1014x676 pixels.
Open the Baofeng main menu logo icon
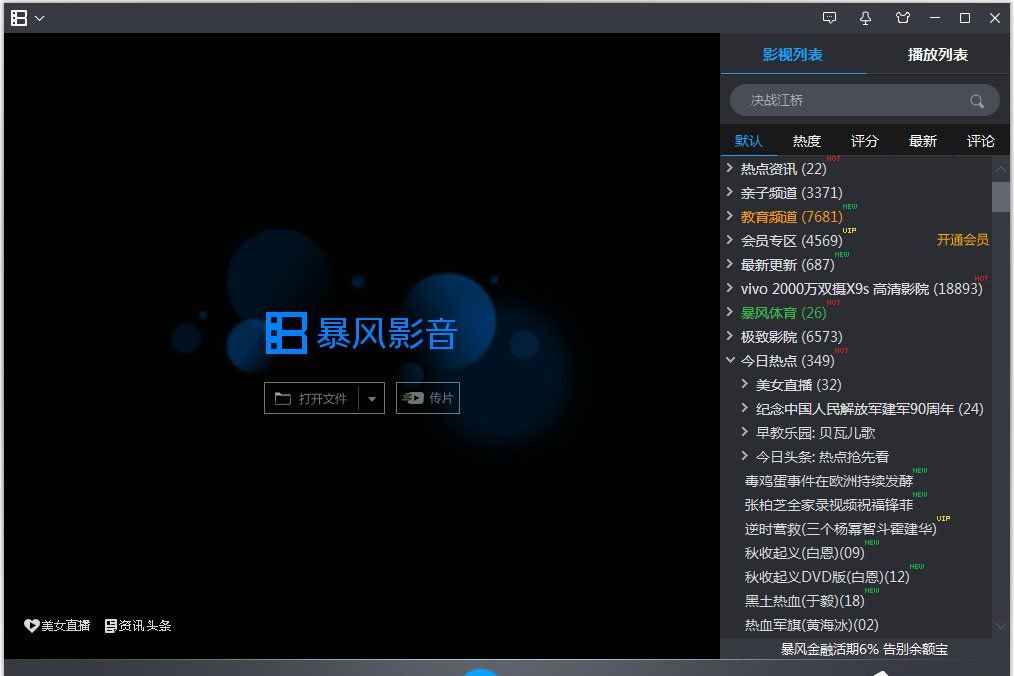pyautogui.click(x=19, y=18)
